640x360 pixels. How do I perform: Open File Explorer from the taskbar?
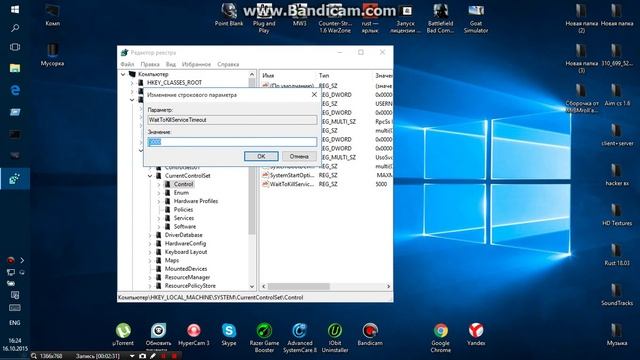(15, 68)
